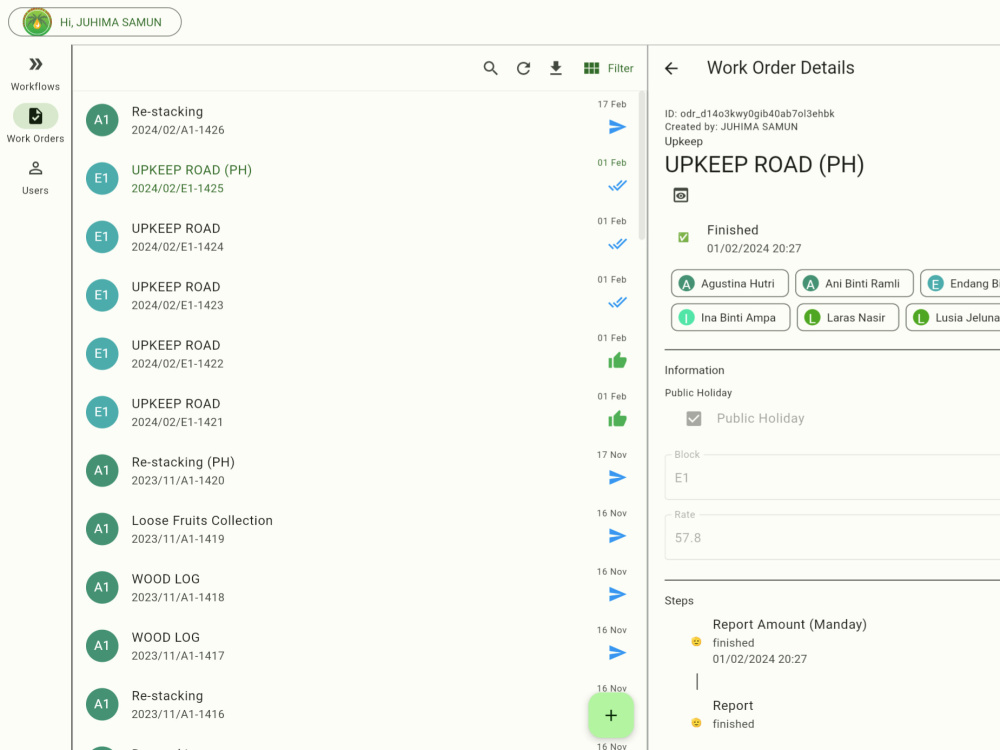The height and width of the screenshot is (750, 1000).
Task: Open UPKEEP ROAD order 2024/02/E1-1424
Action: click(x=357, y=237)
